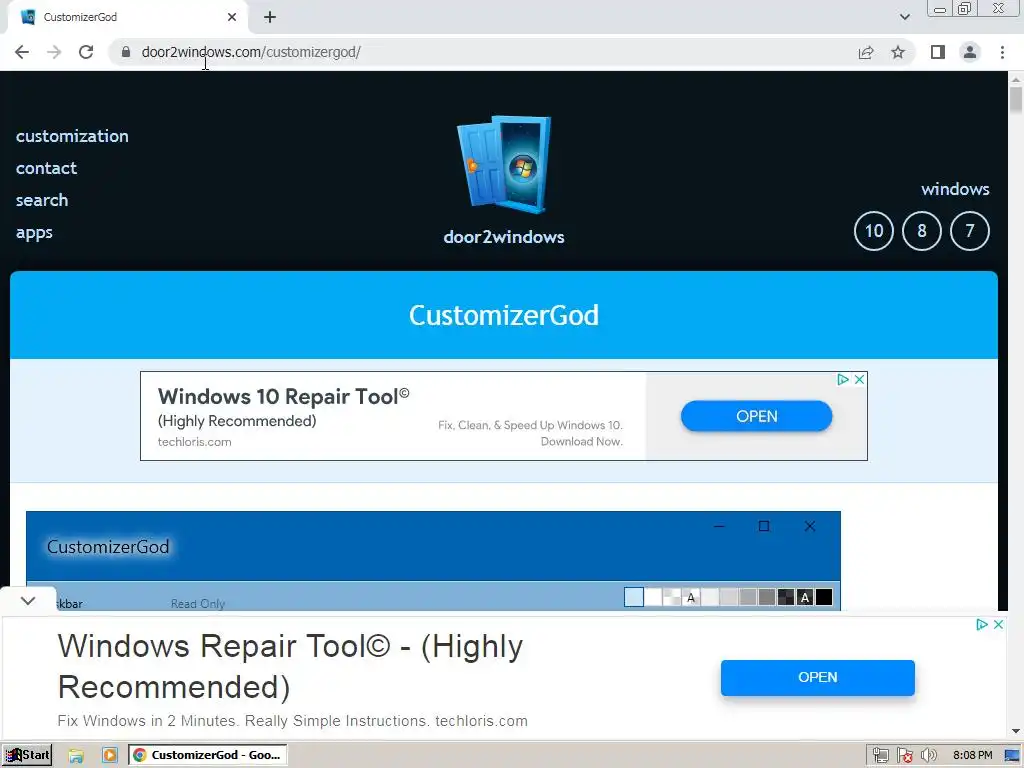Viewport: 1024px width, 768px height.
Task: Click the address bar URL field
Action: 483,52
